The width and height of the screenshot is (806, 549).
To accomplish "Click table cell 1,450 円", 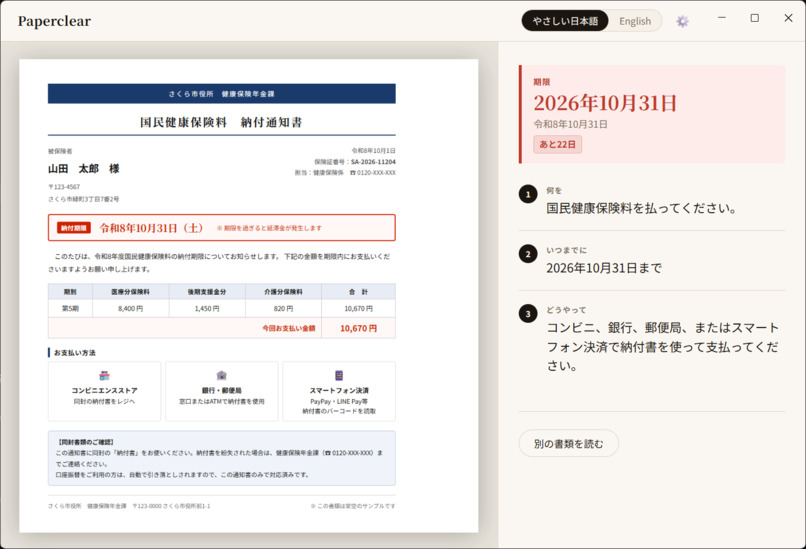I will tap(207, 308).
